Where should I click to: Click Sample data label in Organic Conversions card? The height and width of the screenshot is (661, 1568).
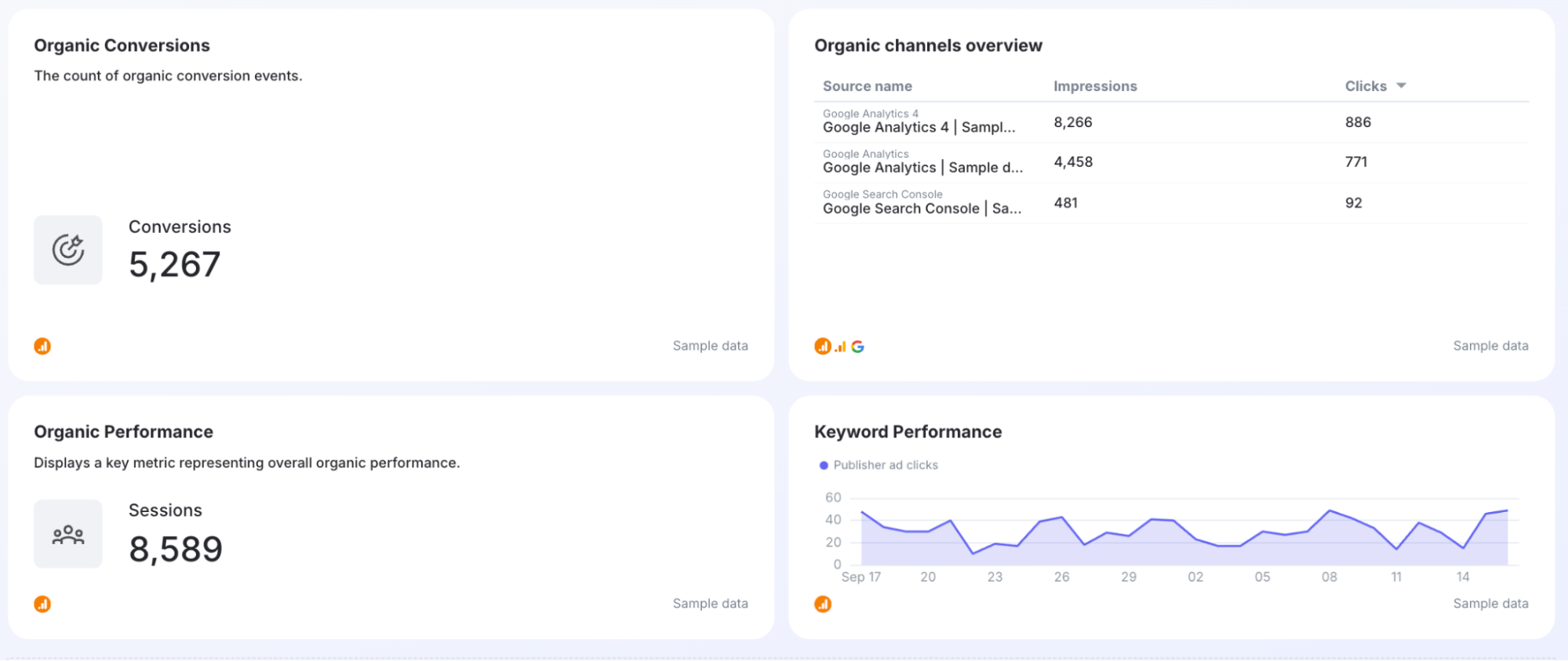[x=710, y=346]
